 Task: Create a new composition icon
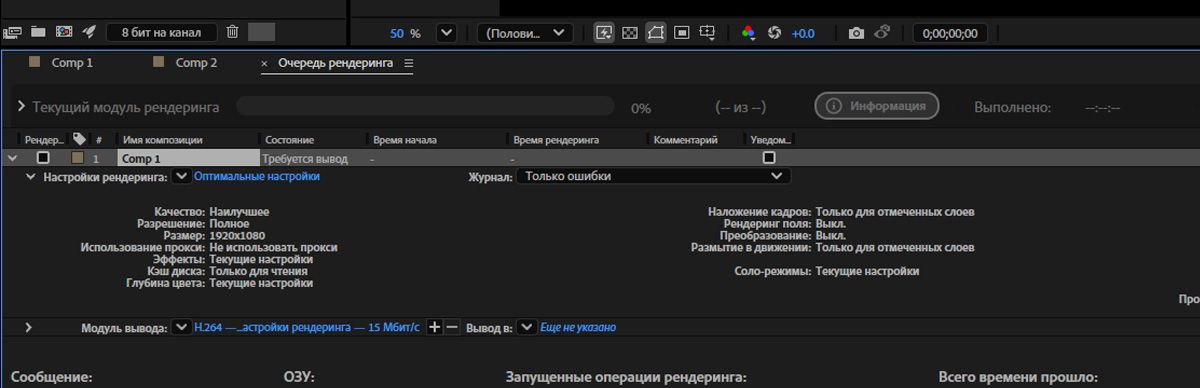(63, 32)
